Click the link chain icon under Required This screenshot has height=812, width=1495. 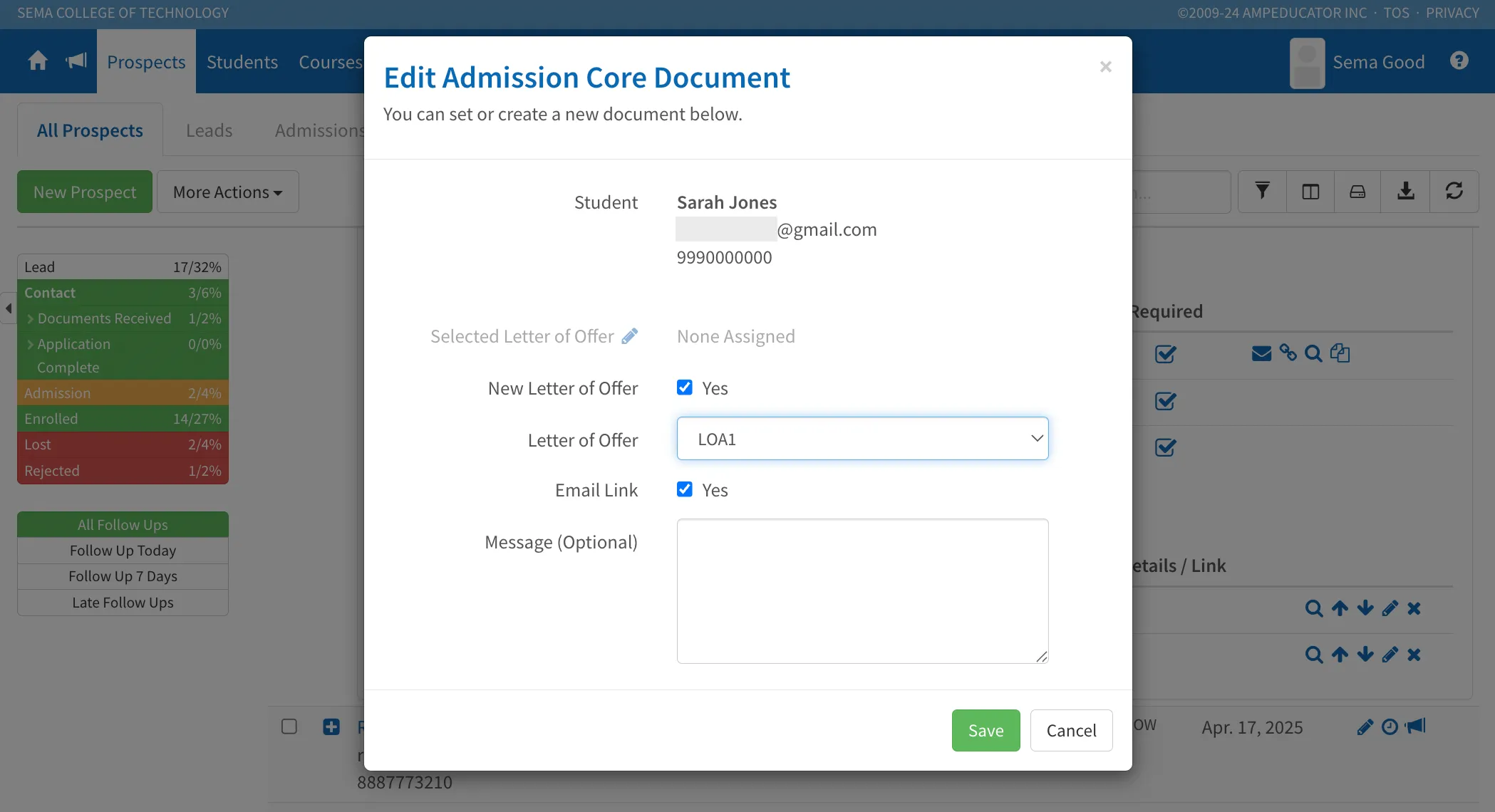1288,353
